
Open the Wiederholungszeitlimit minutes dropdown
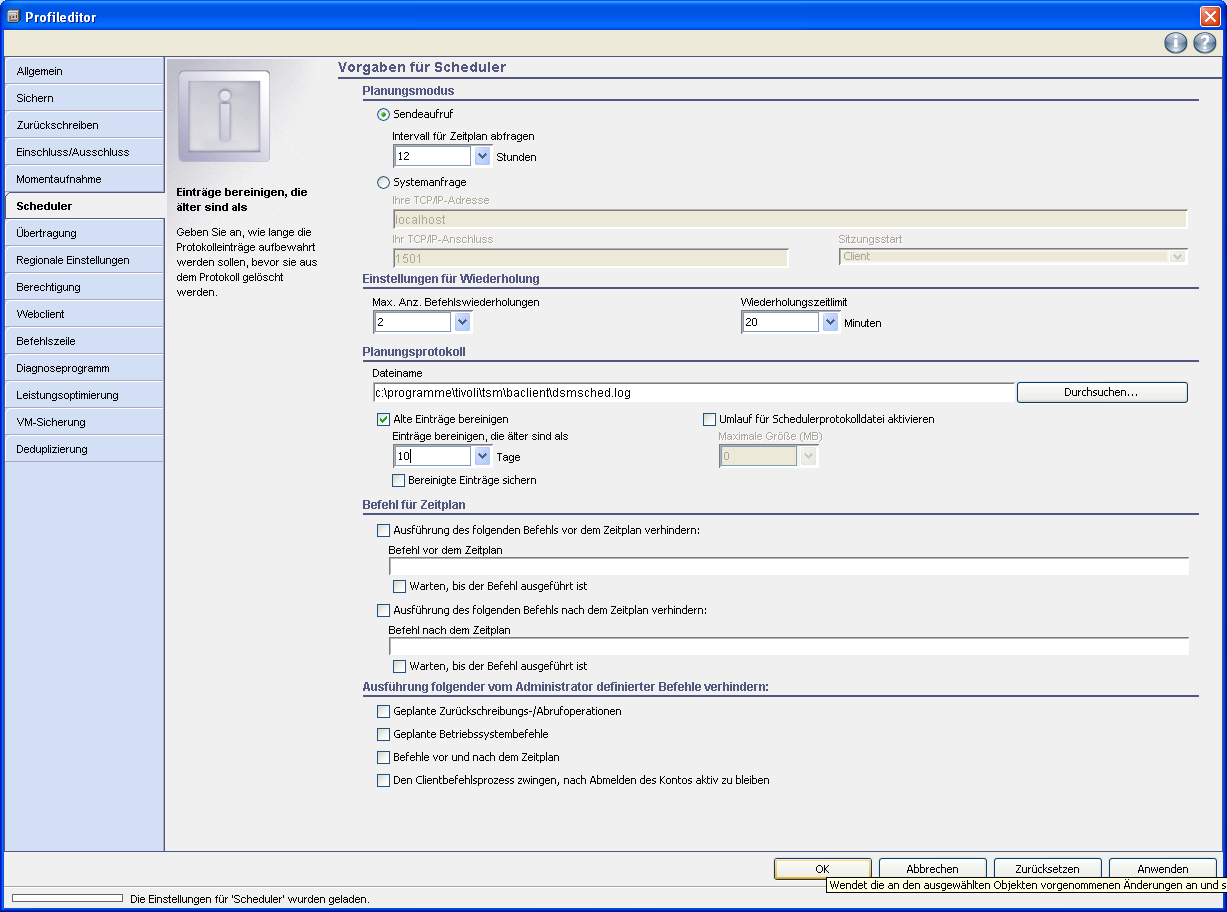click(829, 322)
